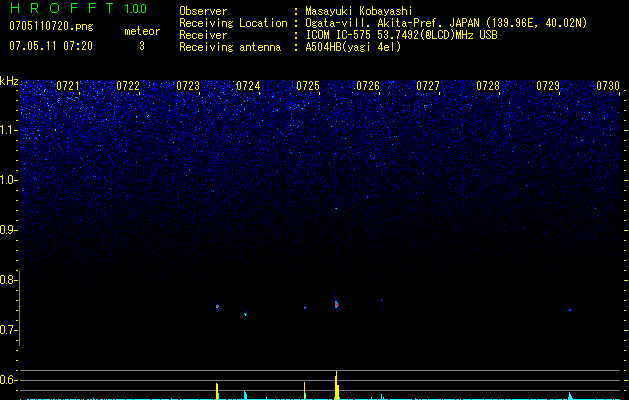Click the meteor echo between 0723 and 0724

(x=217, y=306)
